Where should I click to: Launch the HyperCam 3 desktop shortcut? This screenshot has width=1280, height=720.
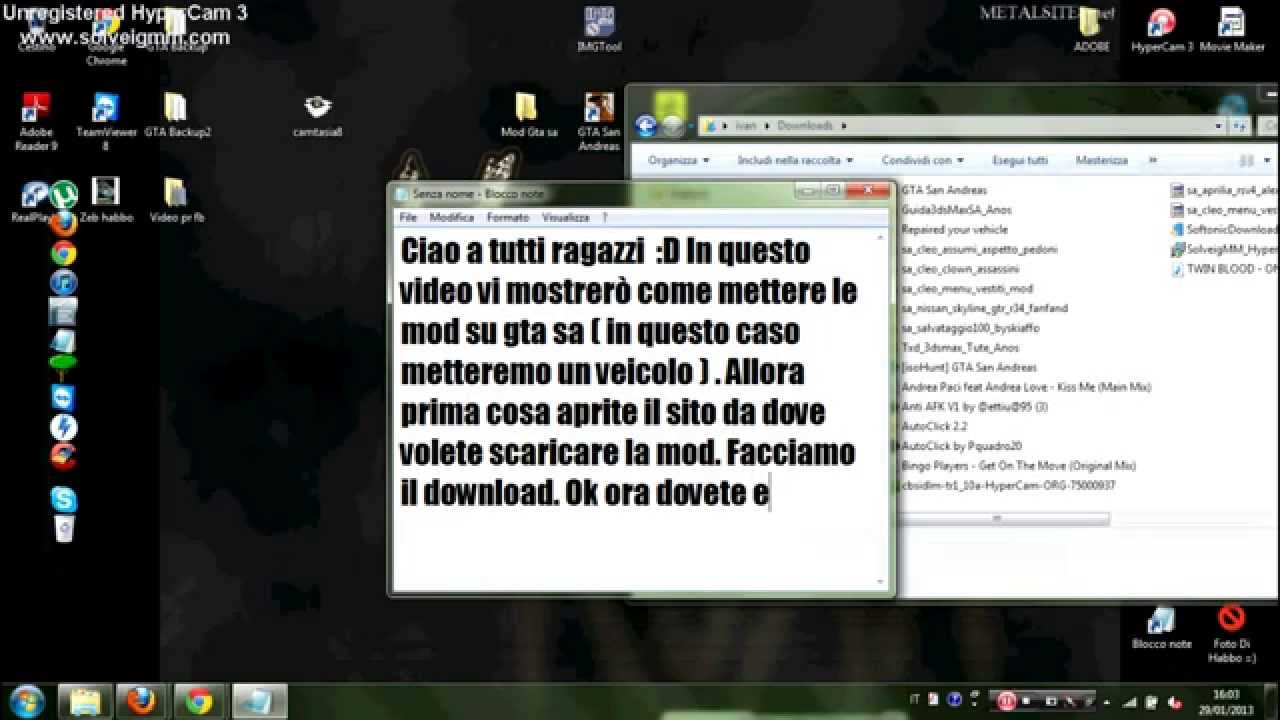pyautogui.click(x=1162, y=30)
